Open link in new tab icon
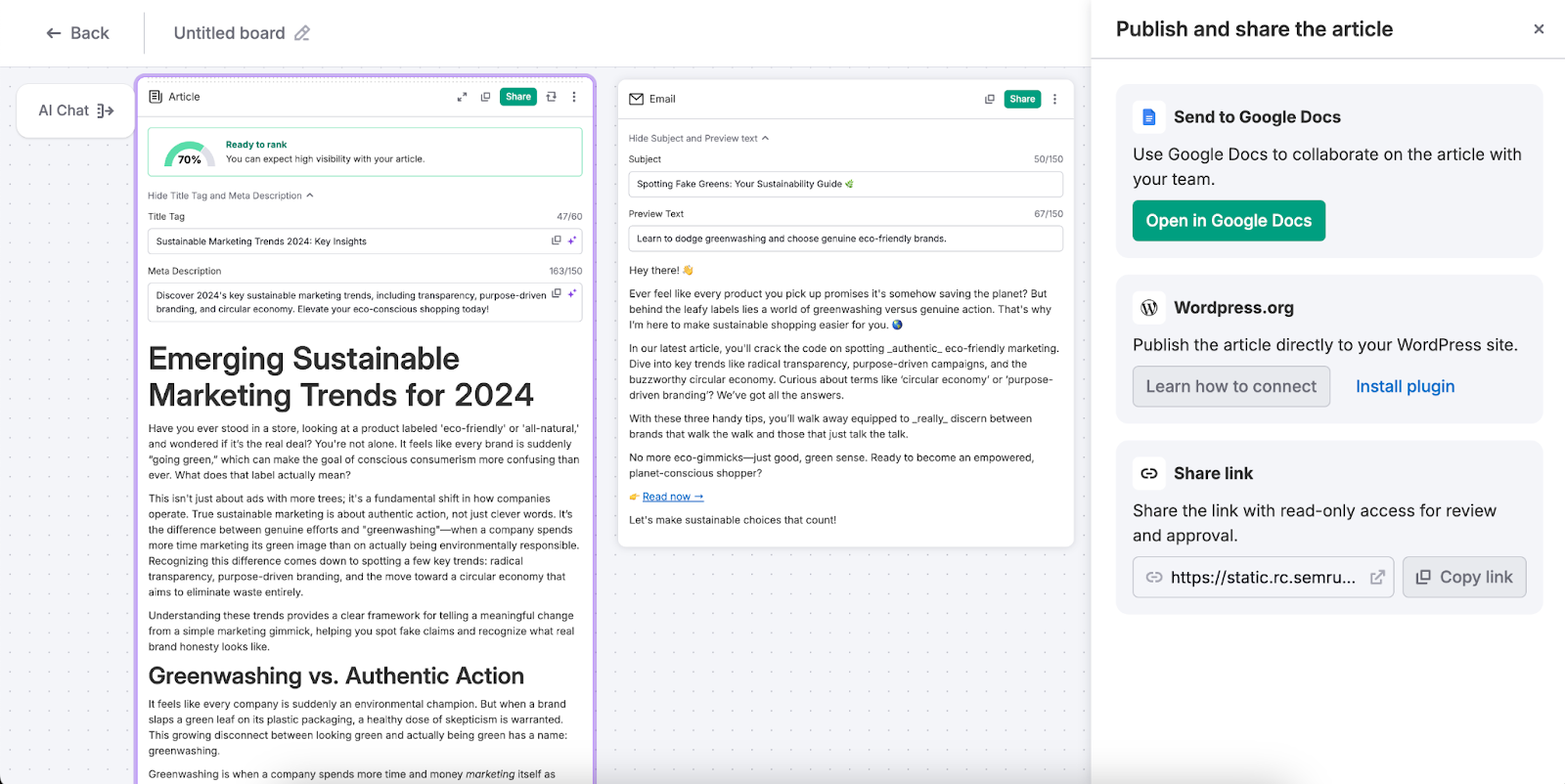Image resolution: width=1565 pixels, height=784 pixels. [1376, 577]
